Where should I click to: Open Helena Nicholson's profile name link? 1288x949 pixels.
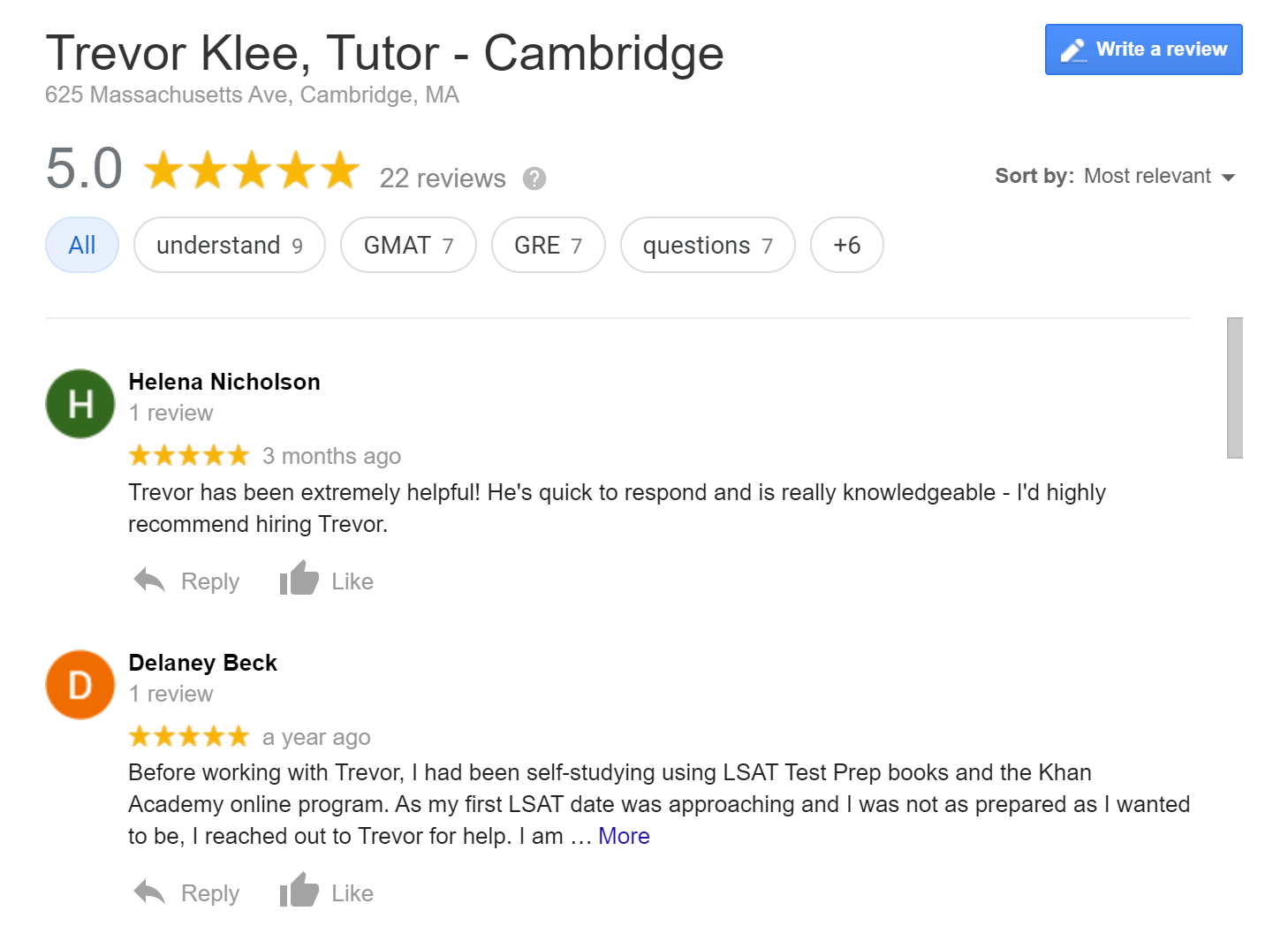224,382
